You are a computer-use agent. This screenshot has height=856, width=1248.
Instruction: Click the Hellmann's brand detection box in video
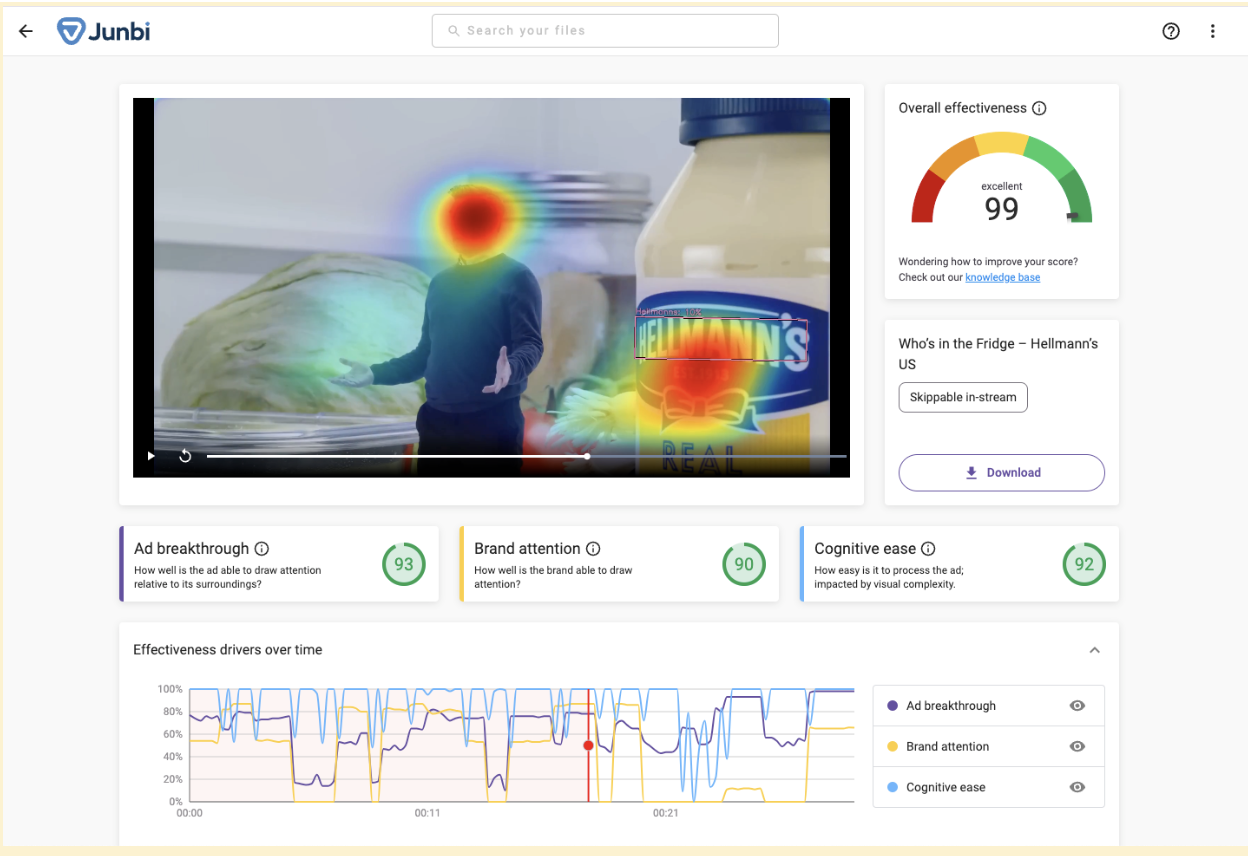(720, 339)
